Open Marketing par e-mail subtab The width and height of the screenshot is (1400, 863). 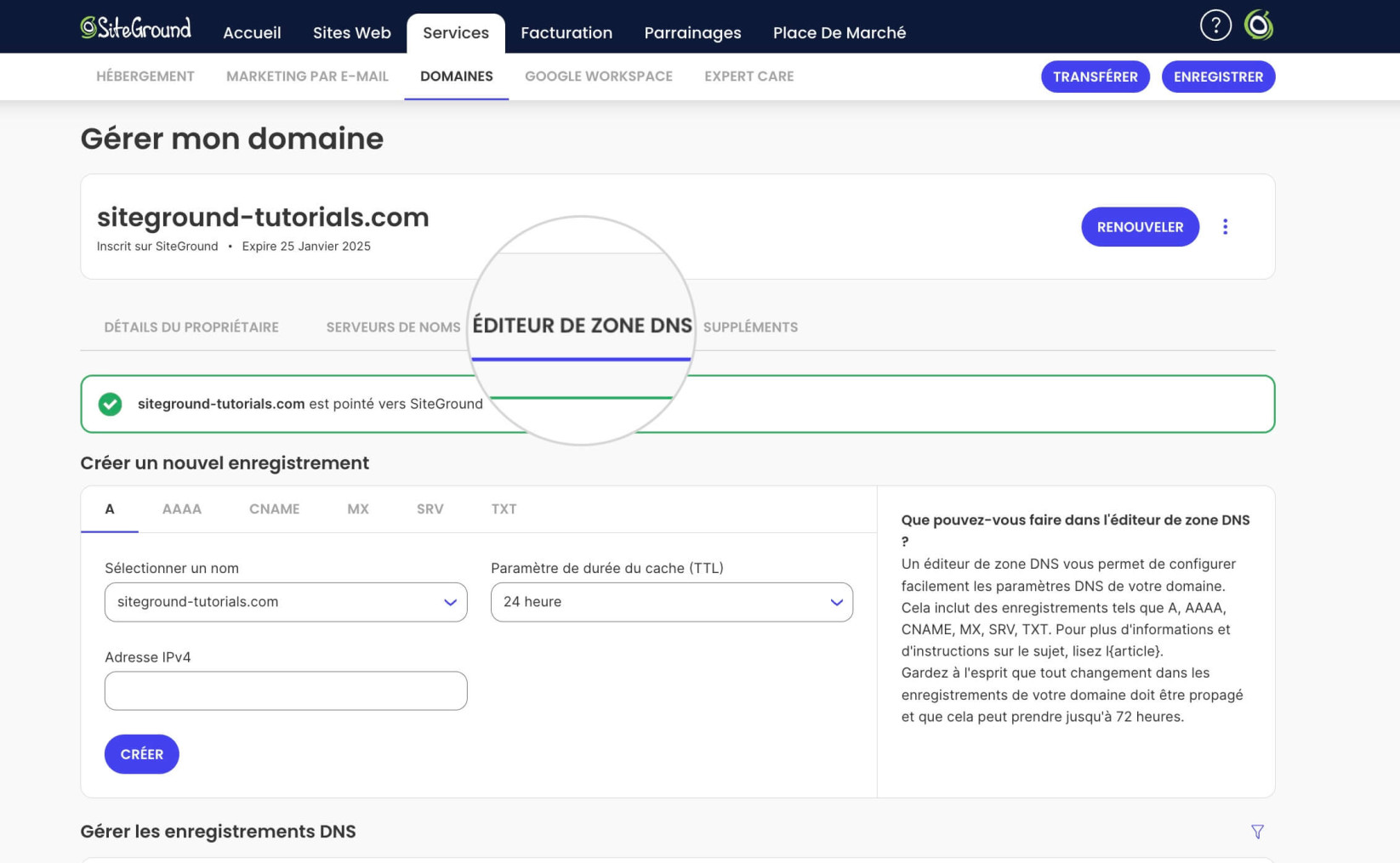[x=307, y=77]
